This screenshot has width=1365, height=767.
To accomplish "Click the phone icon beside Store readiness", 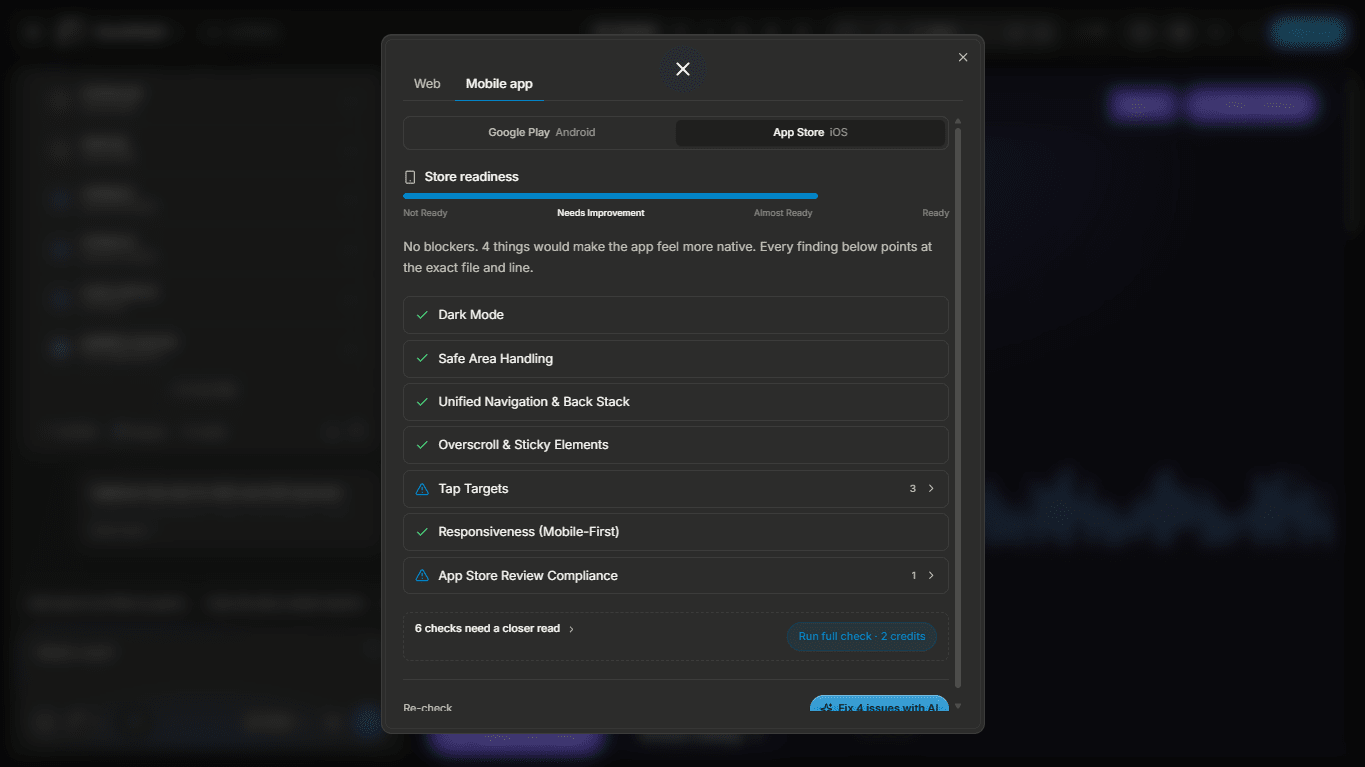I will pyautogui.click(x=410, y=177).
